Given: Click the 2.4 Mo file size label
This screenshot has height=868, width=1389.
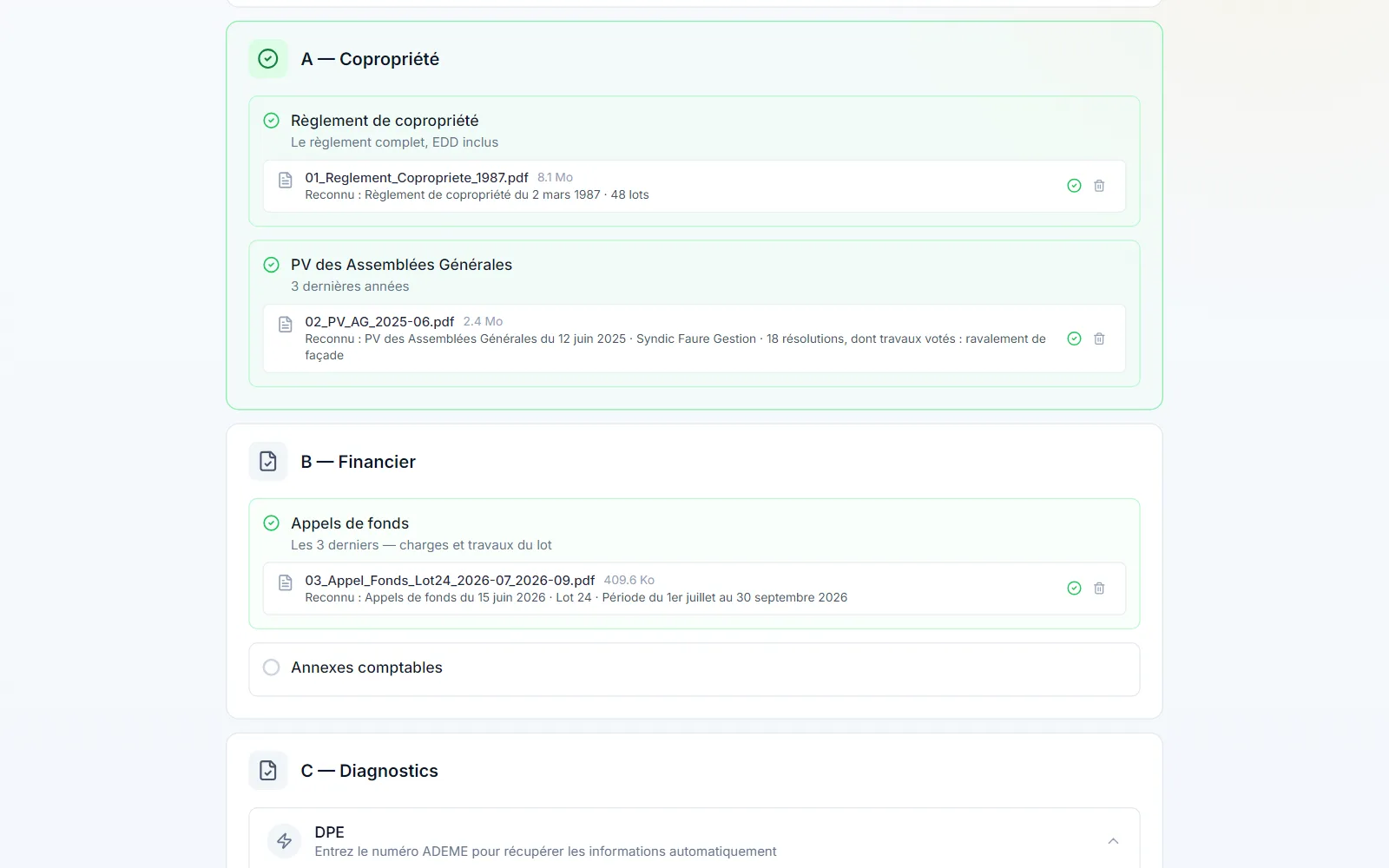Looking at the screenshot, I should tap(483, 322).
